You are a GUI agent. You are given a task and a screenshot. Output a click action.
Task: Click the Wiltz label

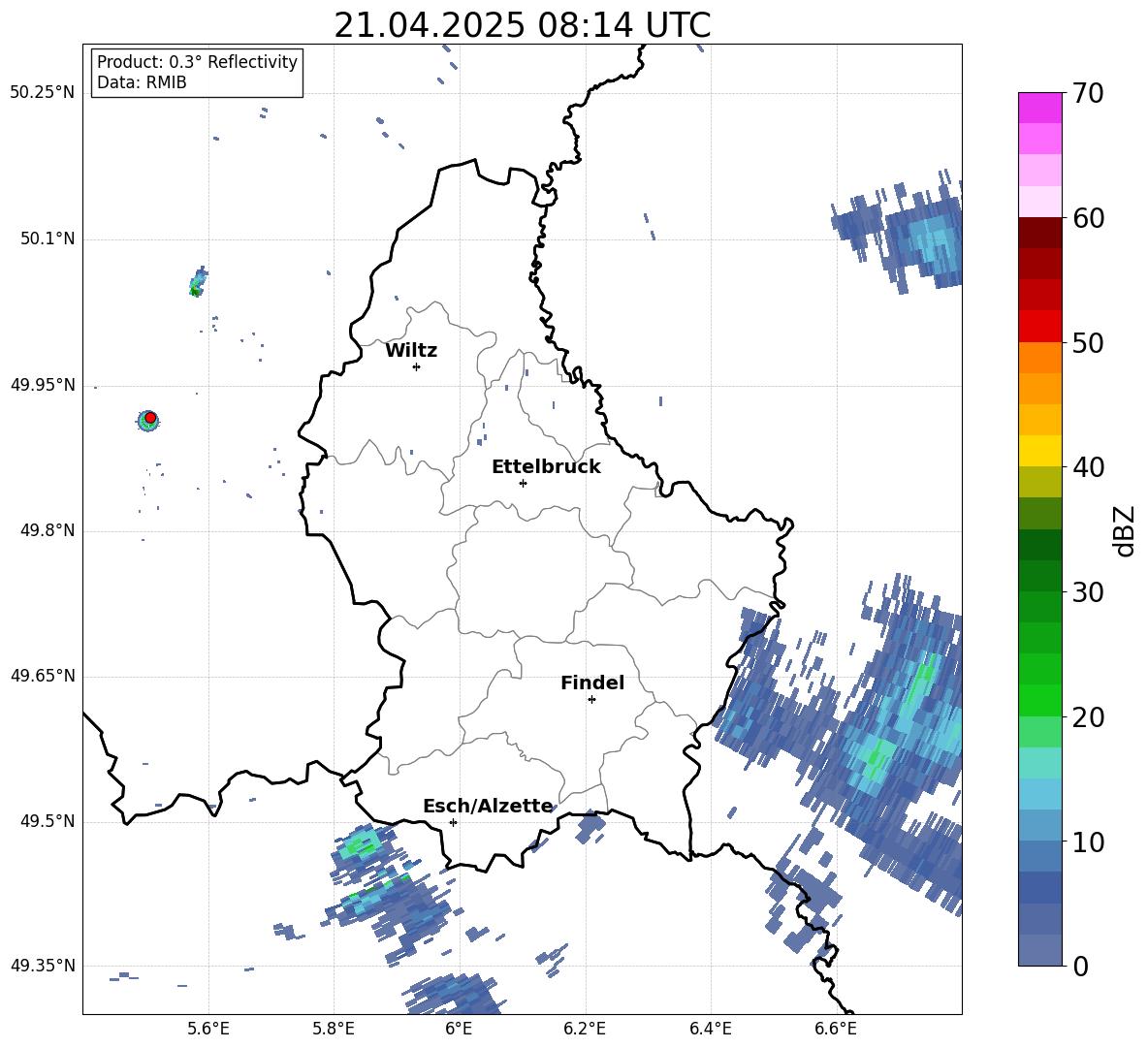[x=411, y=351]
